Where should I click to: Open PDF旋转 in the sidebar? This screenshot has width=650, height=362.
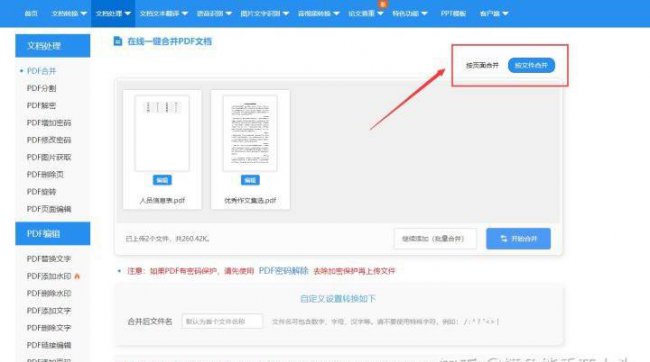tap(41, 192)
